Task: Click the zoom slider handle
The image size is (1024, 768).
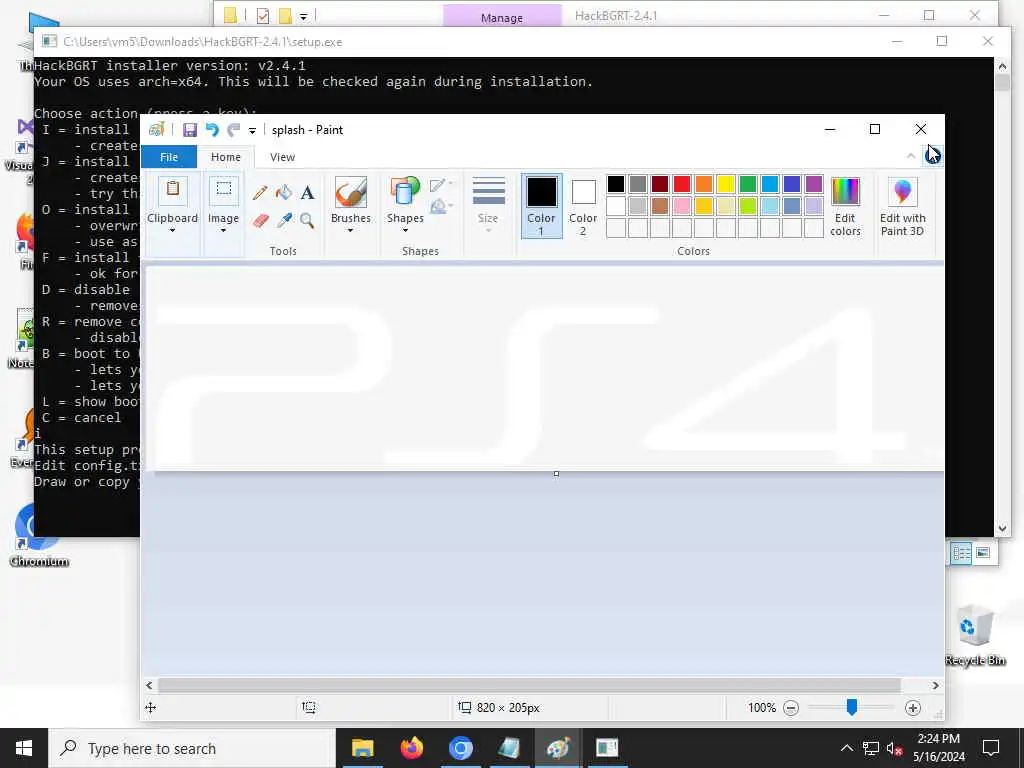Action: 852,707
